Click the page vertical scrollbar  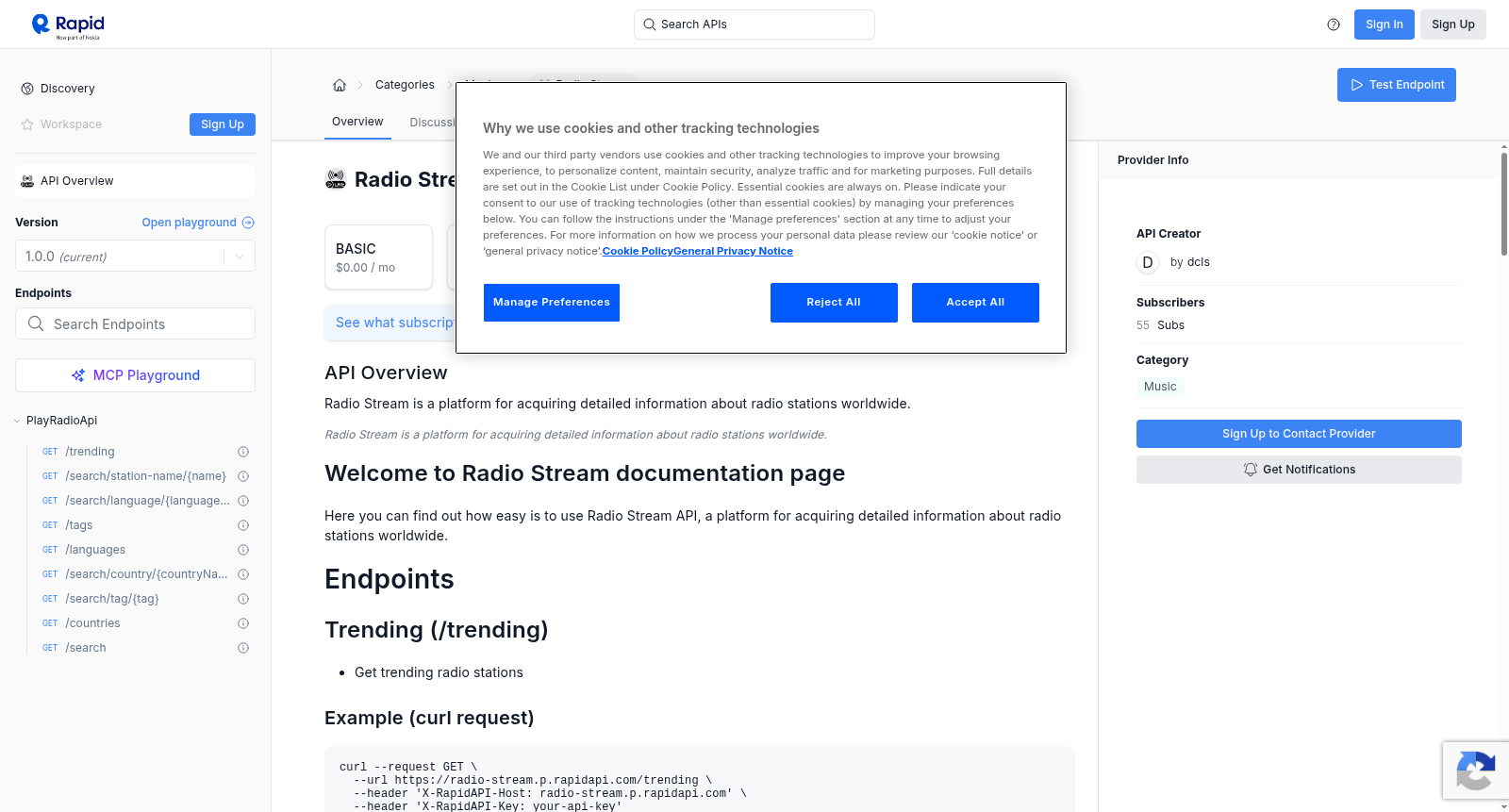[x=1503, y=203]
